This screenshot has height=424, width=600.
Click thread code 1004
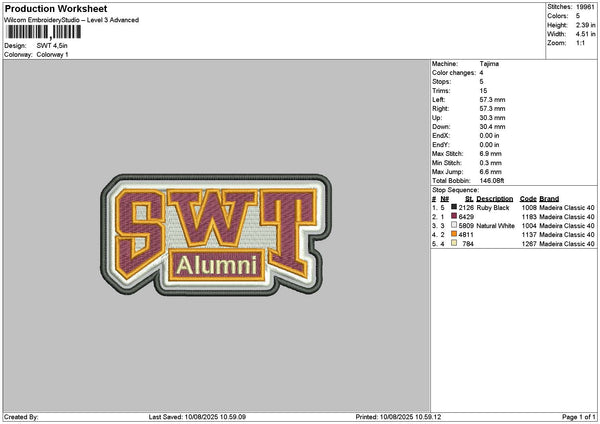coord(529,226)
